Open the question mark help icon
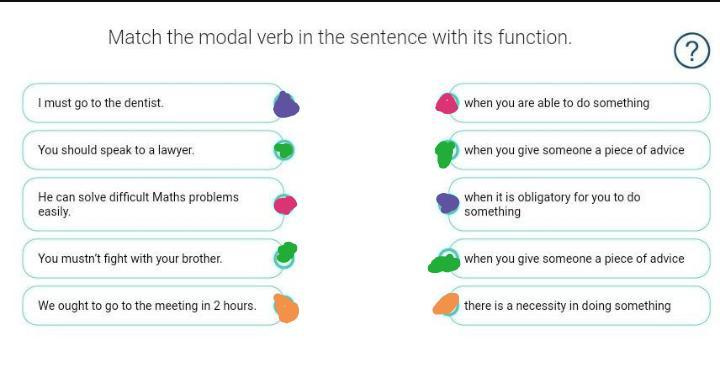 point(692,51)
